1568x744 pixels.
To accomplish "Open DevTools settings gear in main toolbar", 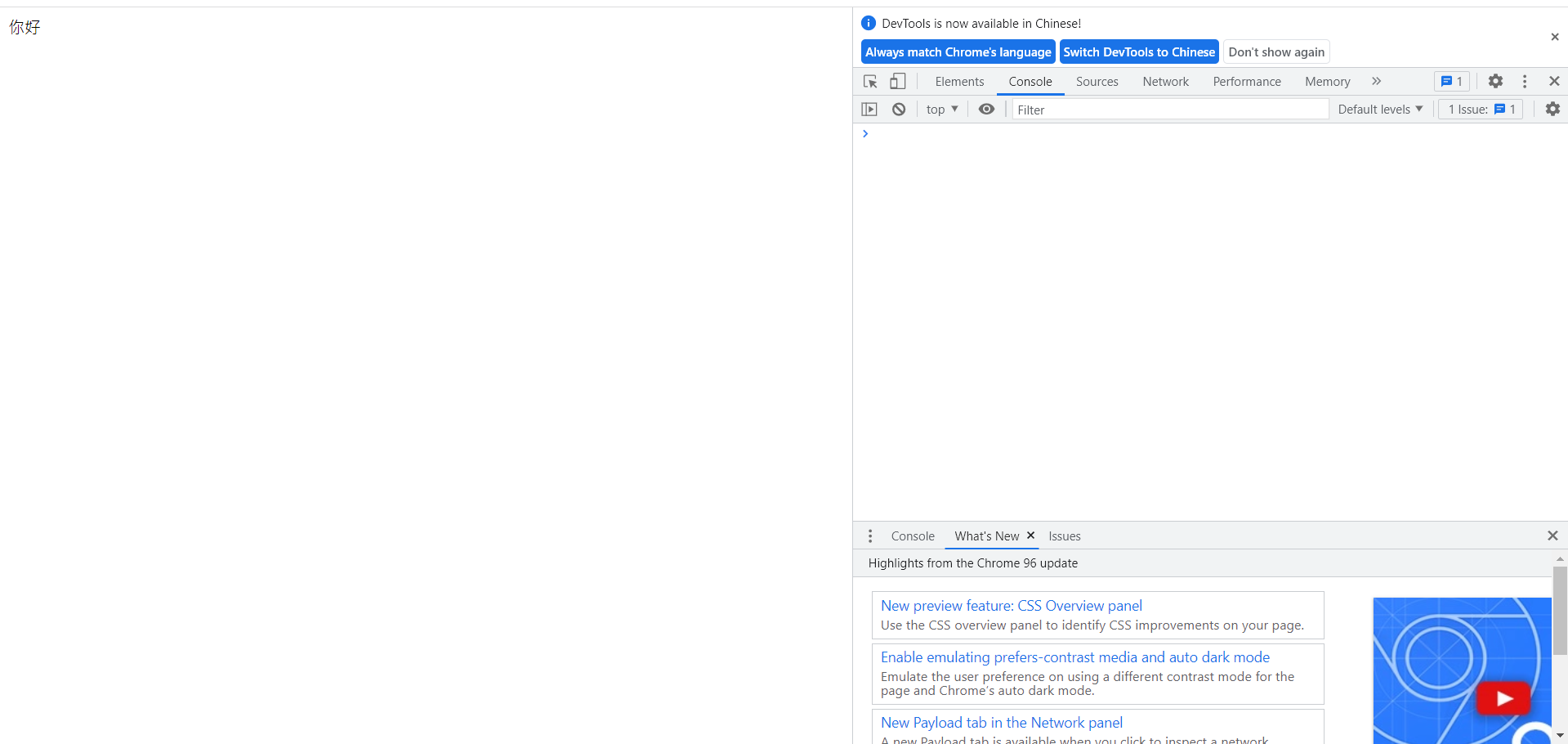I will pyautogui.click(x=1495, y=81).
